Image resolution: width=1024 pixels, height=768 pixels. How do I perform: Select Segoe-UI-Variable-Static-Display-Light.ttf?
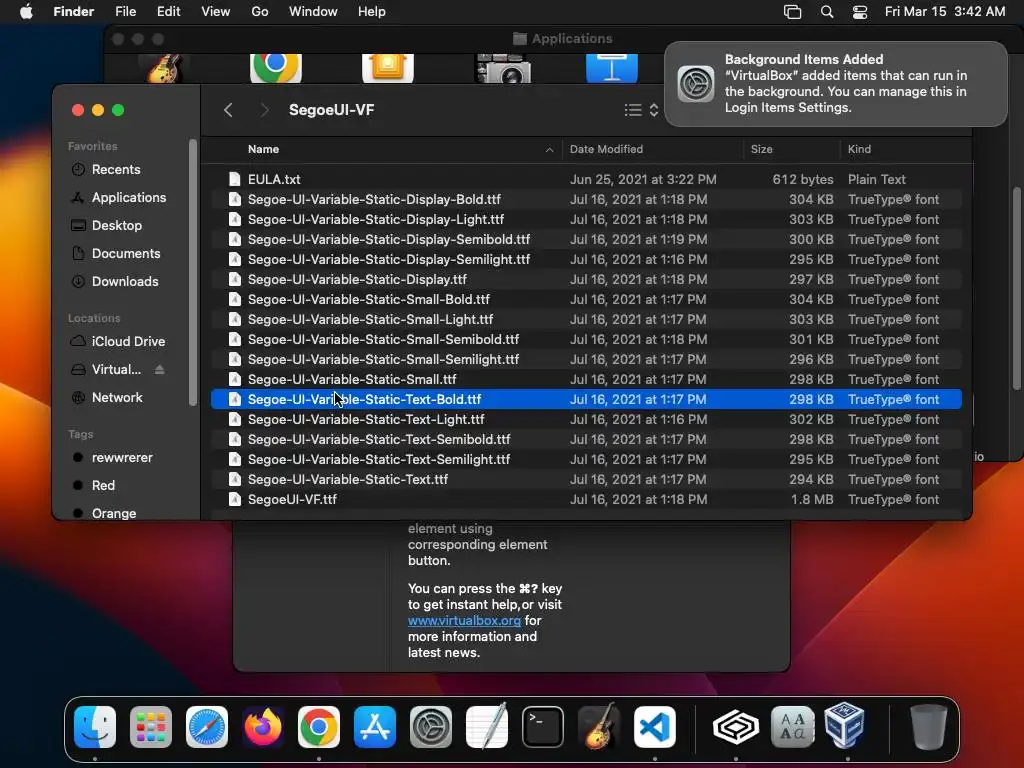(x=586, y=219)
